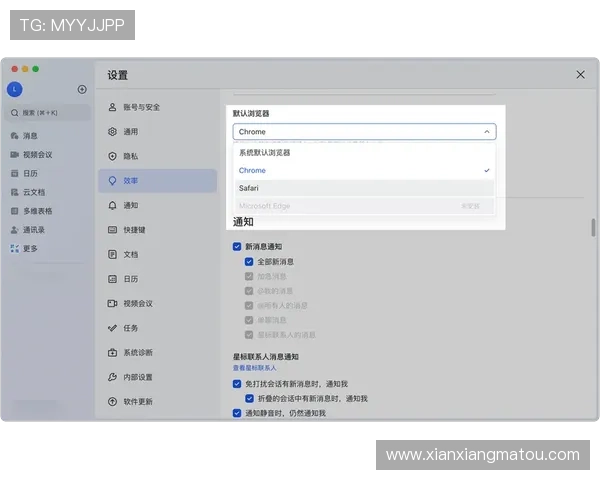Open 系统诊断 settings section

[x=157, y=353]
